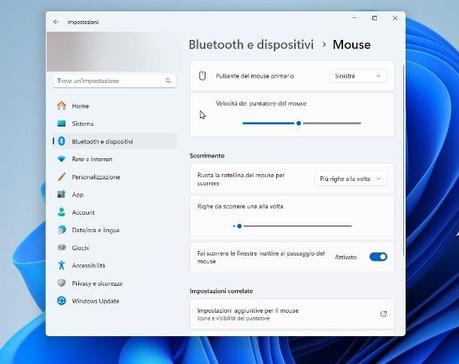Click the mouse icon beside primary button setting
This screenshot has width=459, height=364.
click(202, 76)
